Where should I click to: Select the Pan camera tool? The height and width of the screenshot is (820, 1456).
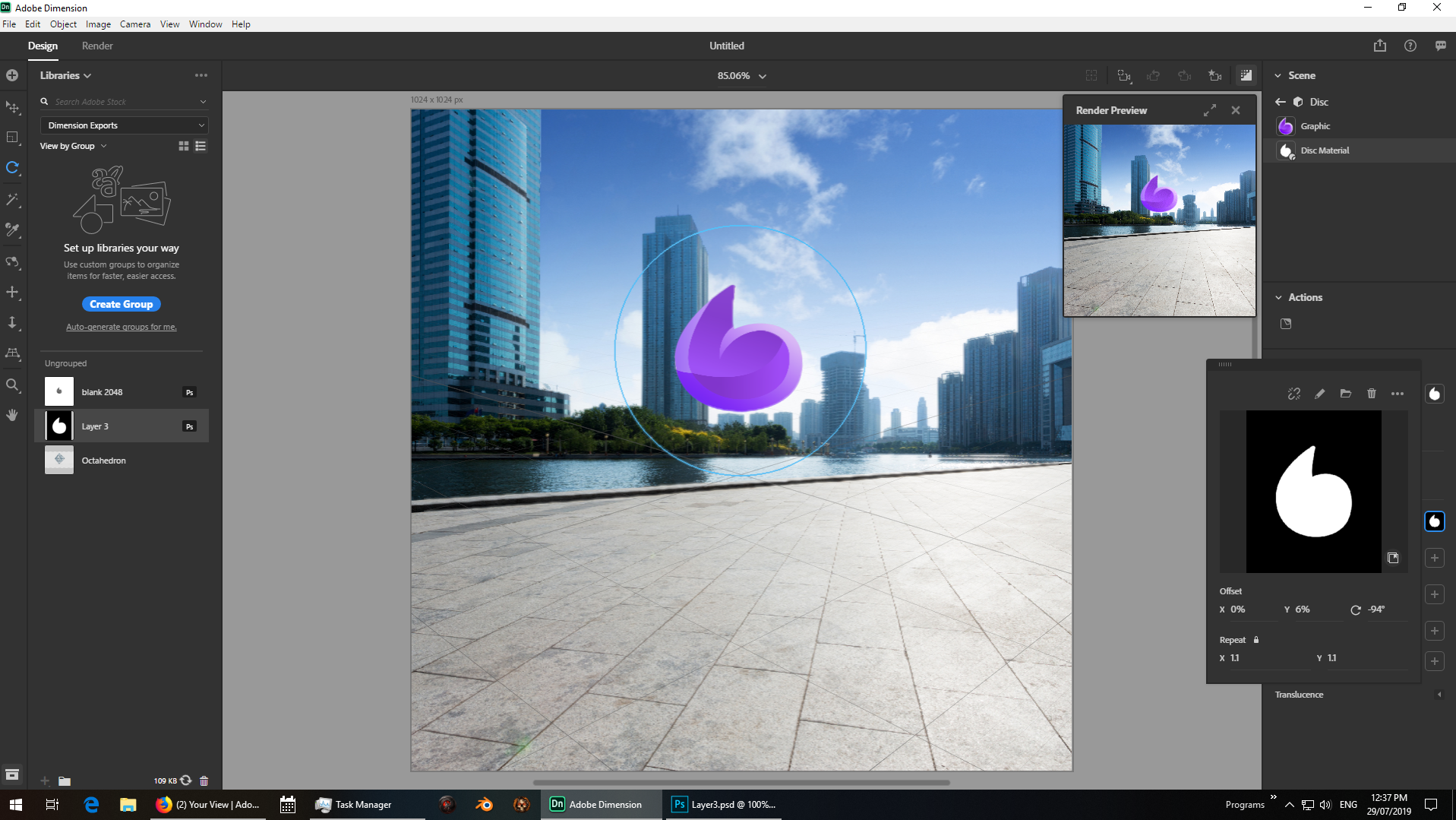click(x=12, y=293)
